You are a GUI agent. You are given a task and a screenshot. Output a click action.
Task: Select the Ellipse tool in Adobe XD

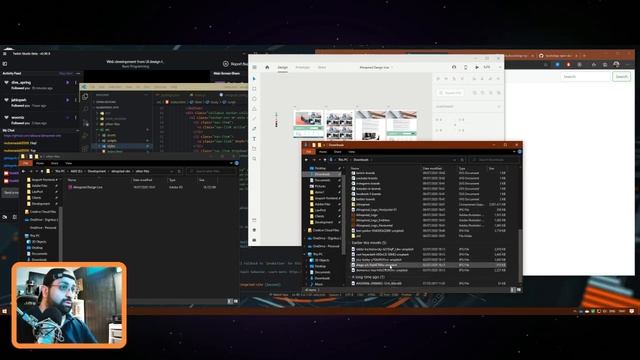pyautogui.click(x=254, y=99)
